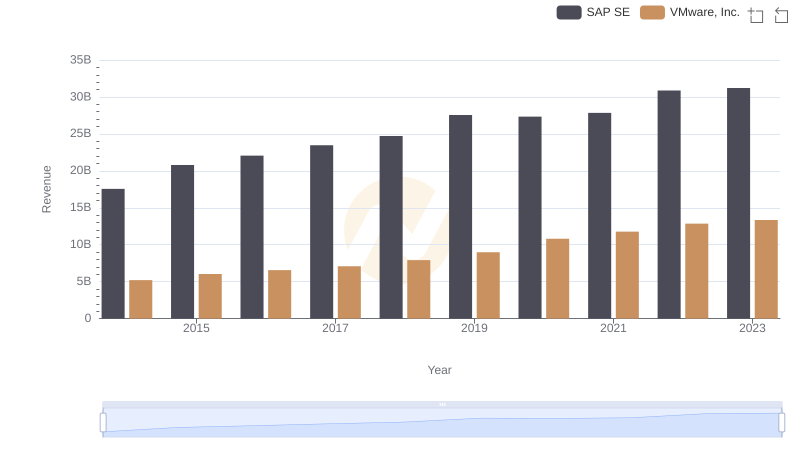
Task: Click the SAP SE bar for 2020
Action: tap(530, 218)
